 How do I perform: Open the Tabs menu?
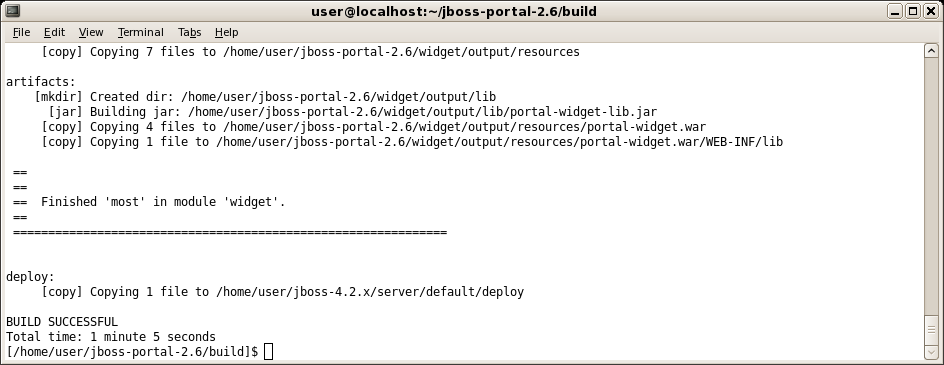[x=190, y=33]
